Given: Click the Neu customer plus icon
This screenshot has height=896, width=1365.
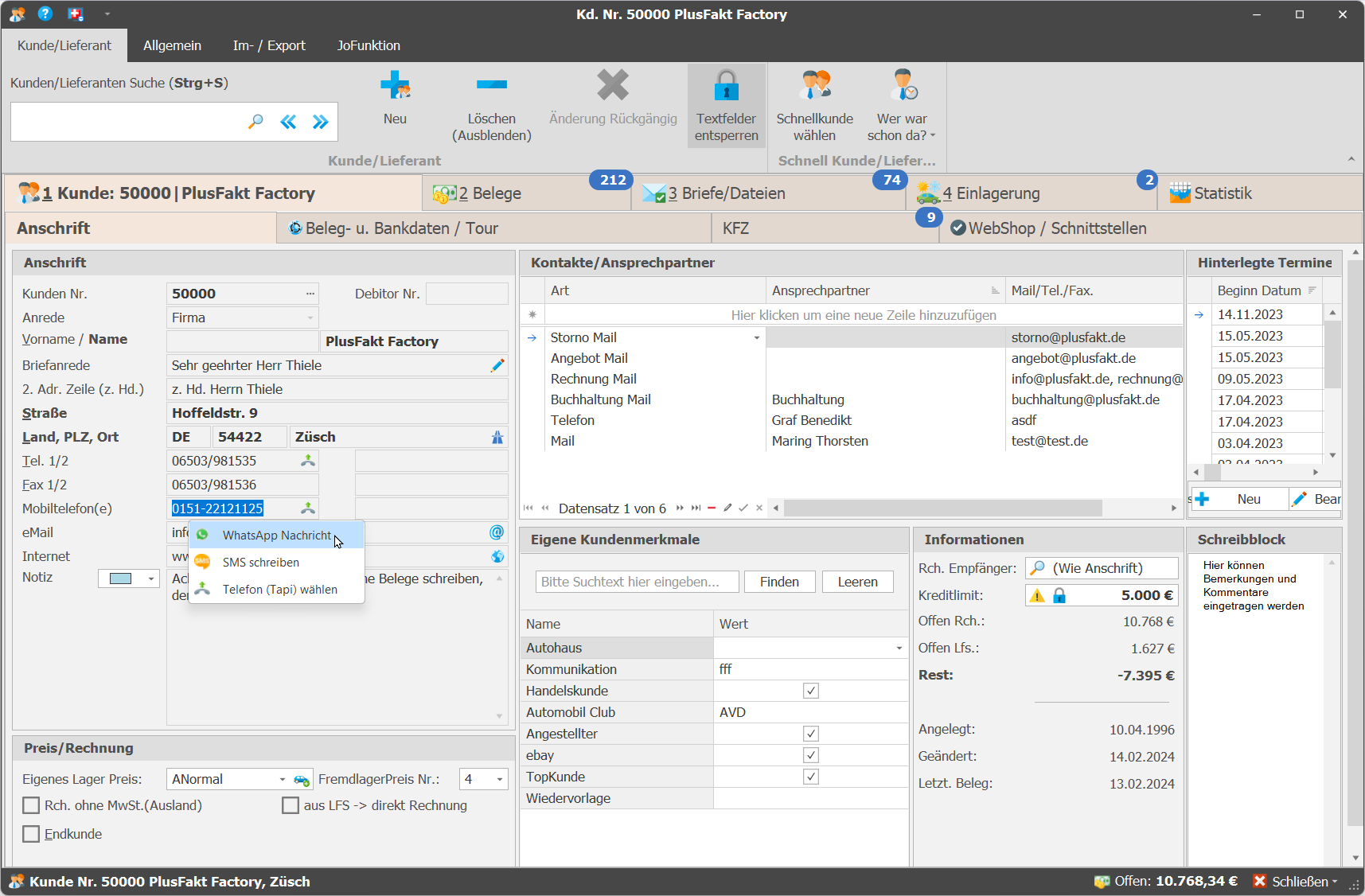Looking at the screenshot, I should (x=395, y=85).
